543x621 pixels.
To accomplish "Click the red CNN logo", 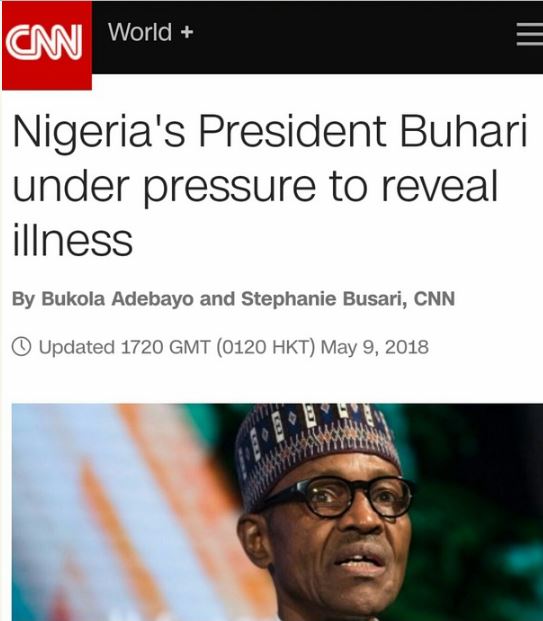I will coord(47,45).
